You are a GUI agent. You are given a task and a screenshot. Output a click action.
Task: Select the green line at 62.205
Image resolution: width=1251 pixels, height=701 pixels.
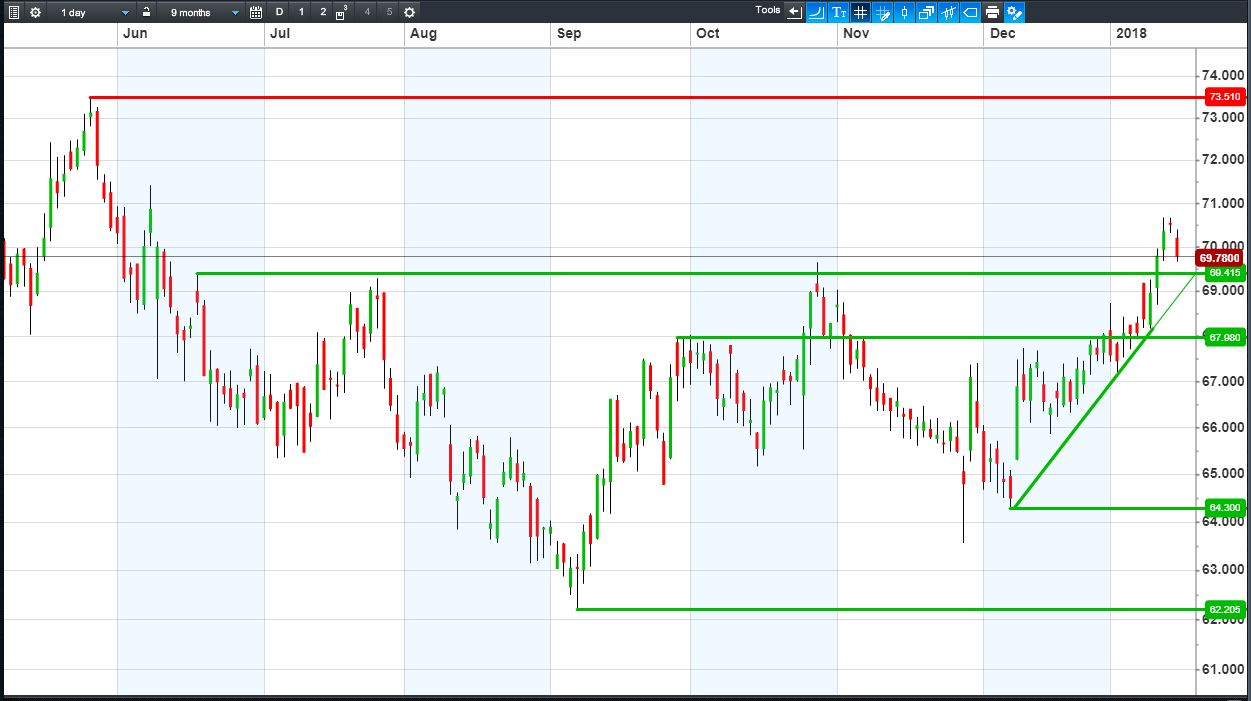890,609
